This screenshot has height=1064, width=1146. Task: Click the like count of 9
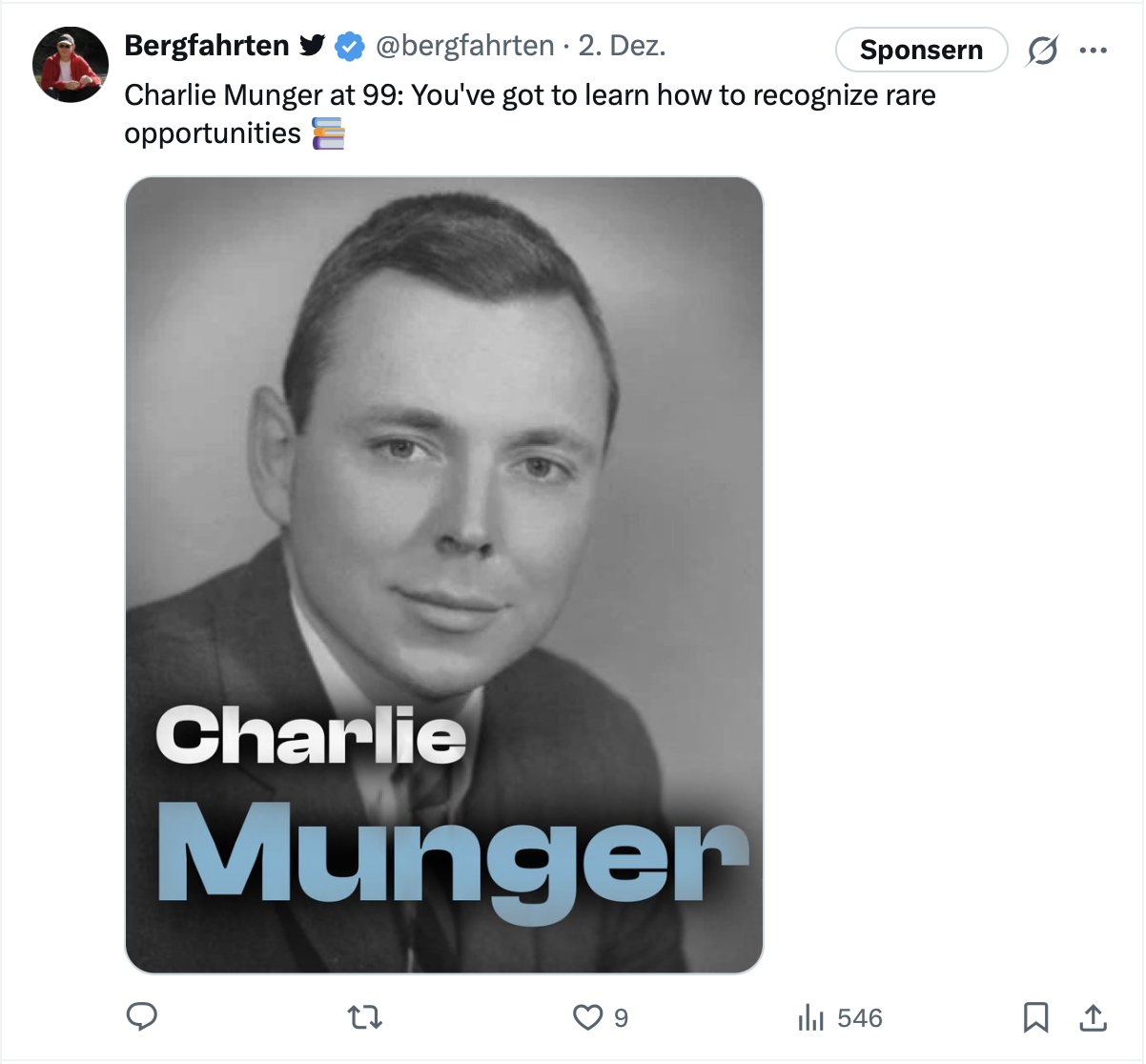point(621,1018)
